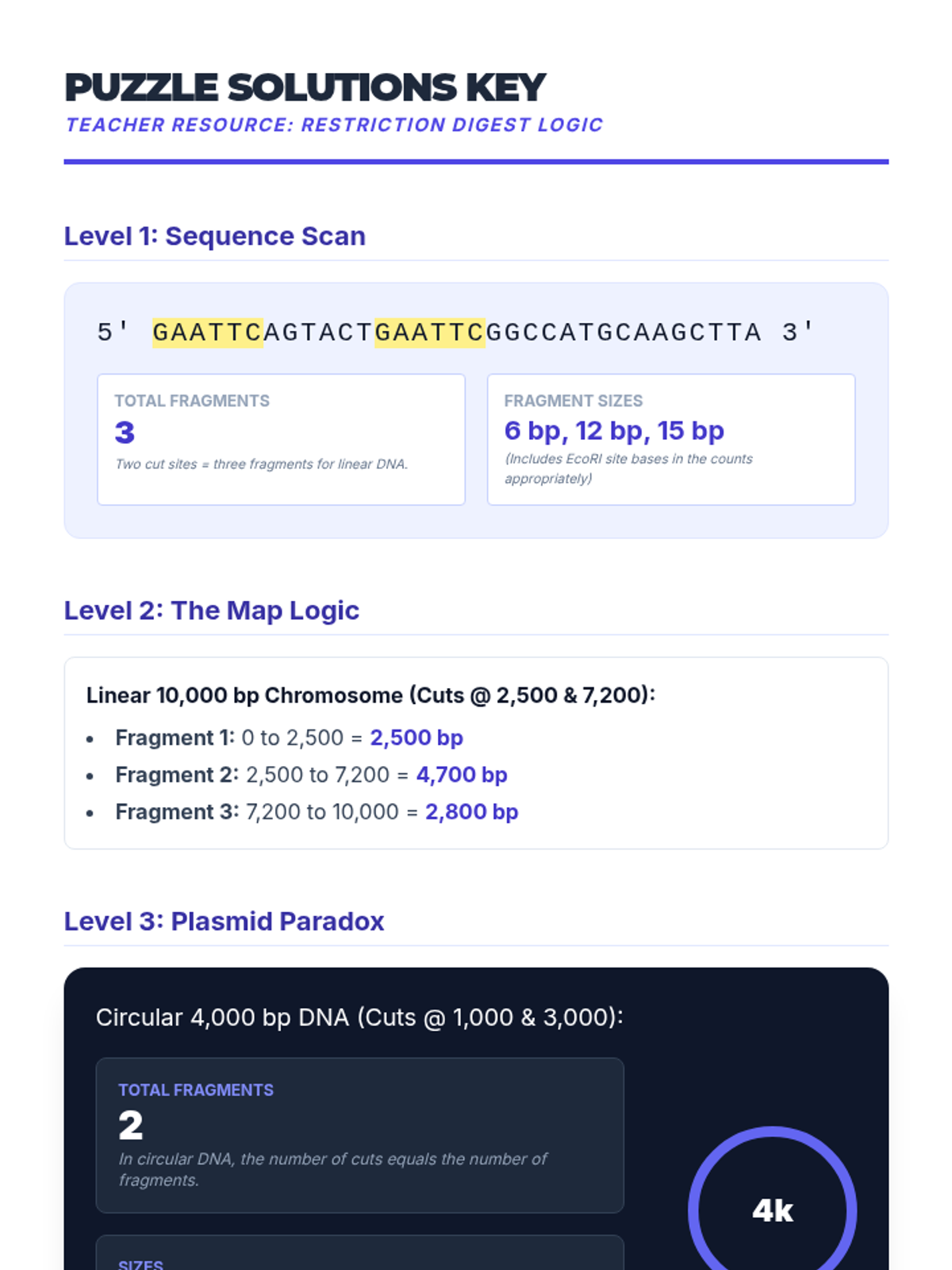Click the 6 bp, 12 bp, 15 bp value
952x1270 pixels.
(614, 431)
